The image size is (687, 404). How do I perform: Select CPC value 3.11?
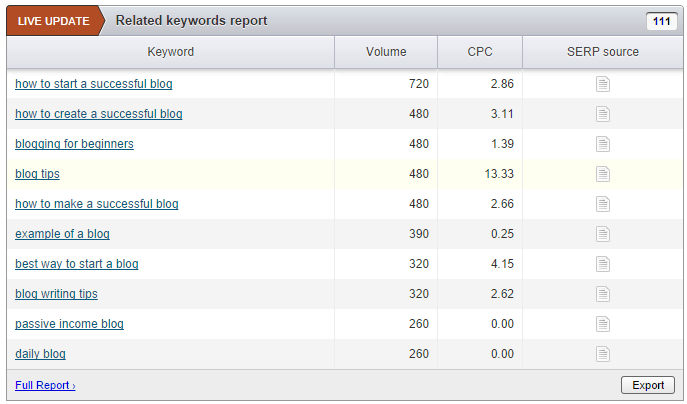pyautogui.click(x=502, y=114)
